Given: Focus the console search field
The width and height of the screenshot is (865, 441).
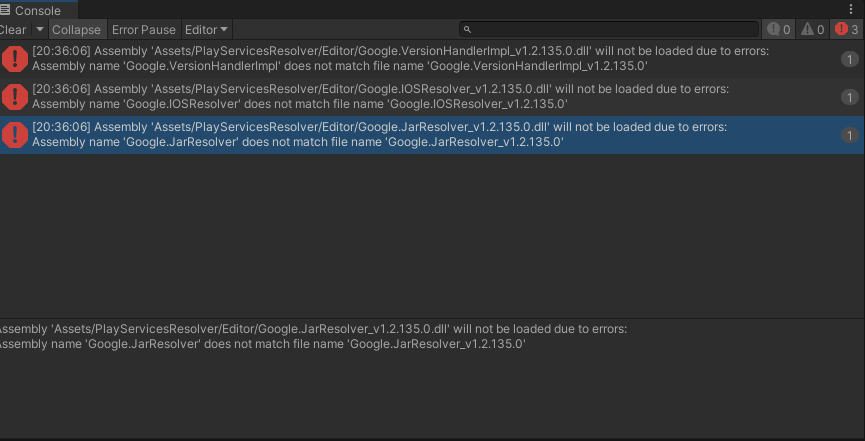Looking at the screenshot, I should pyautogui.click(x=609, y=29).
